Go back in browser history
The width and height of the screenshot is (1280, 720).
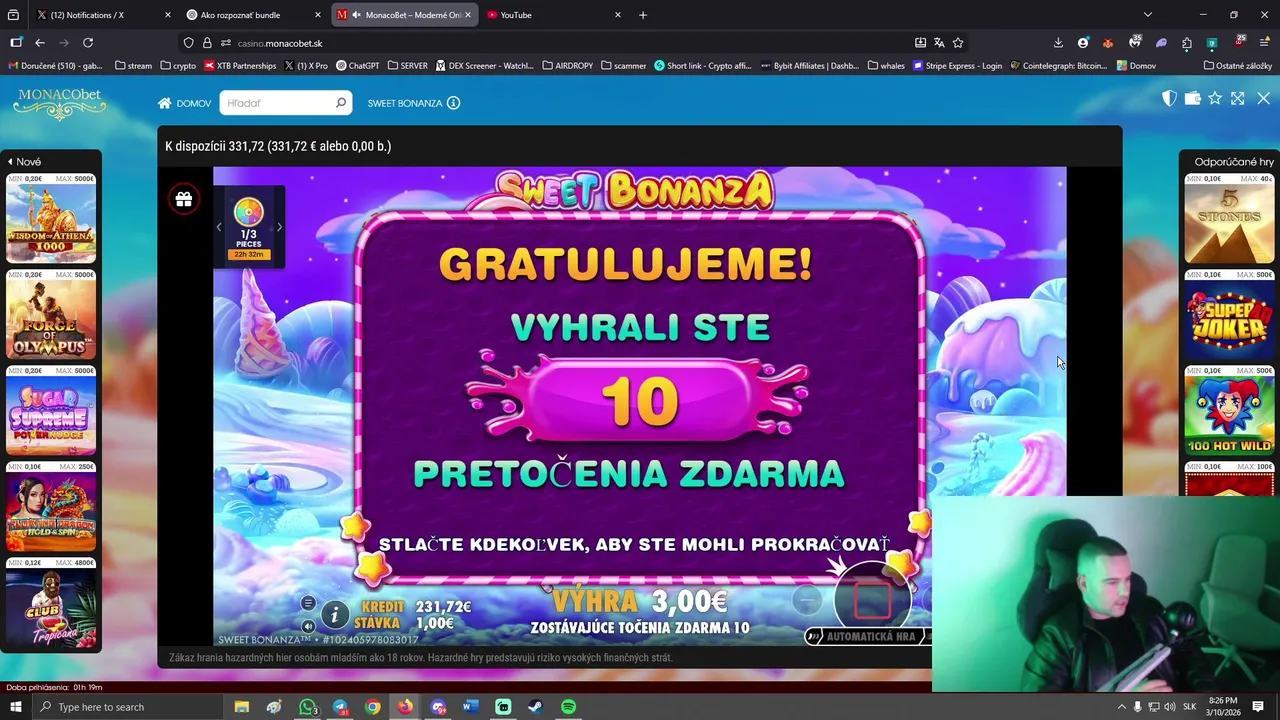pos(40,43)
